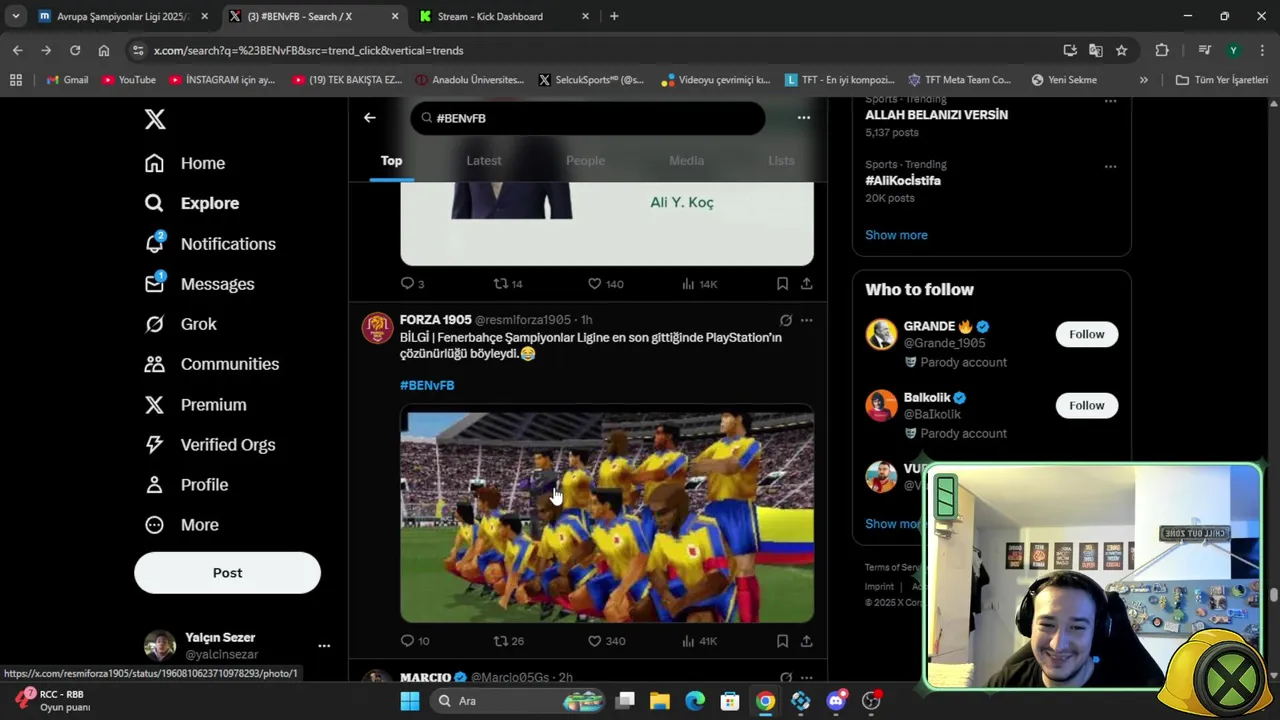Repost the post with 14 reposts

(x=508, y=284)
